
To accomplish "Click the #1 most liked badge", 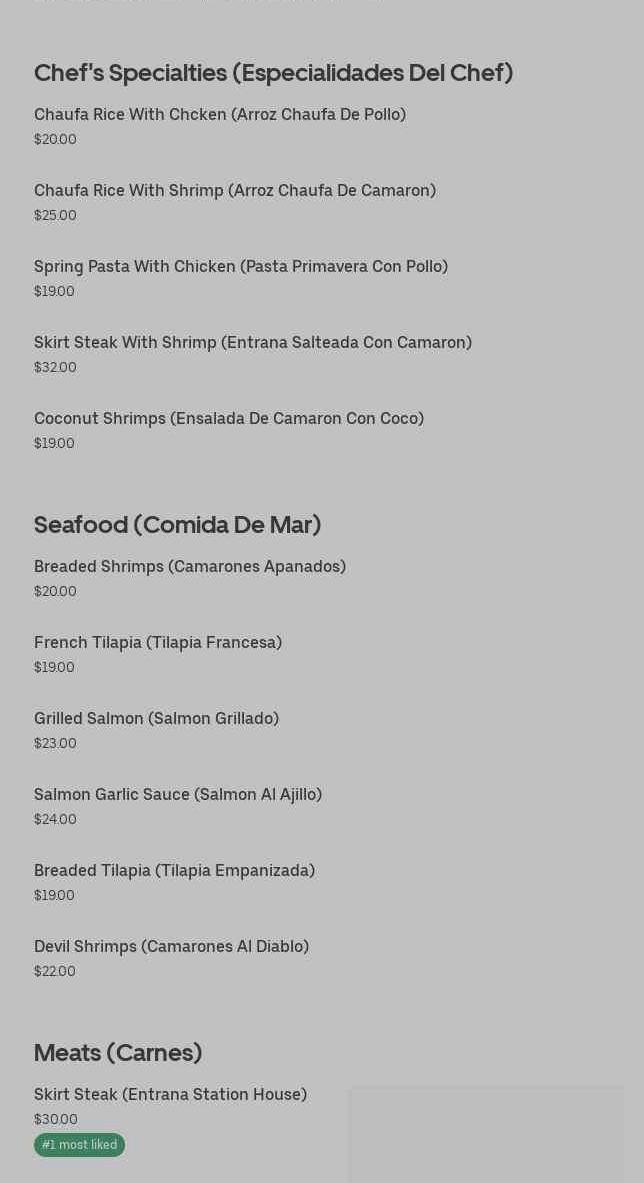I will point(79,1145).
